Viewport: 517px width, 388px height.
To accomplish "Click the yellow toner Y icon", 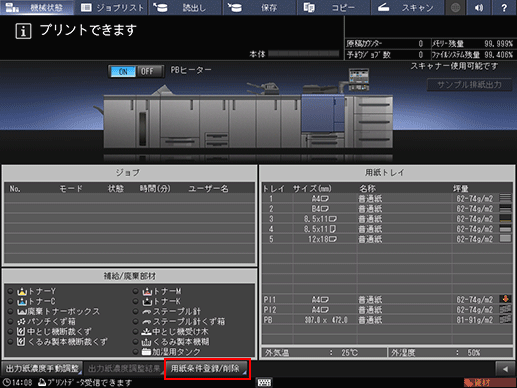I will (x=22, y=291).
